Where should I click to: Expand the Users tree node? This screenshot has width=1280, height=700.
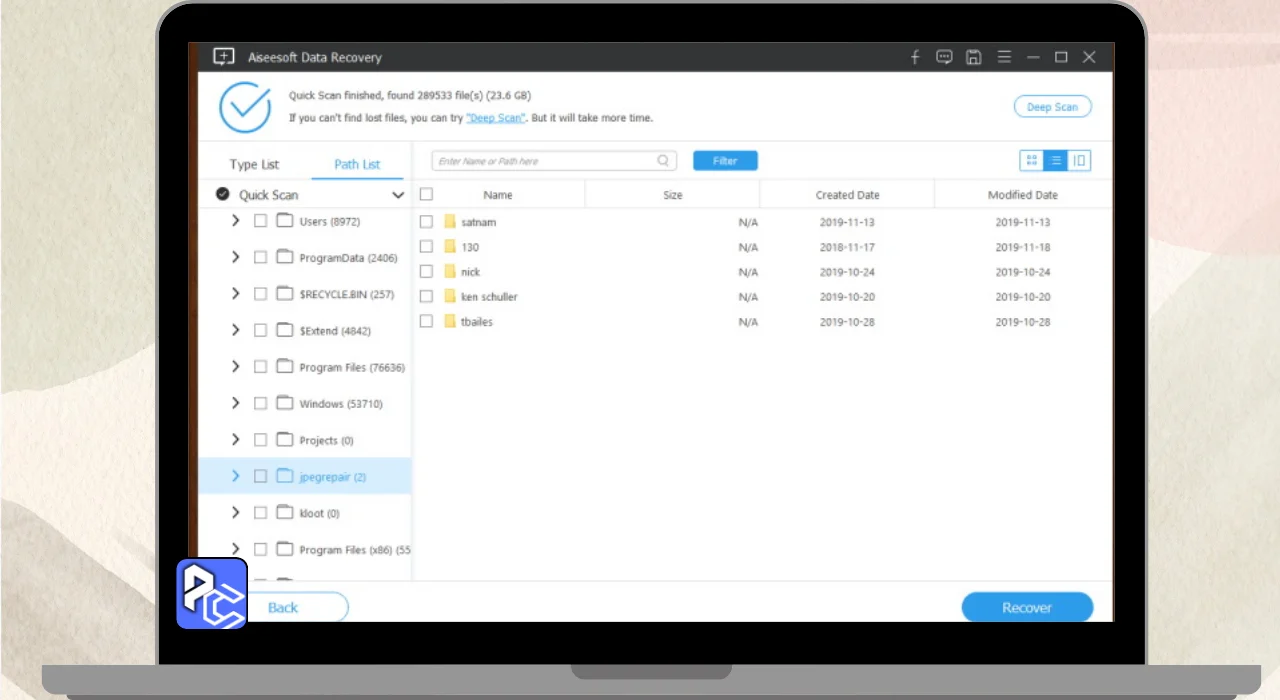pyautogui.click(x=236, y=221)
